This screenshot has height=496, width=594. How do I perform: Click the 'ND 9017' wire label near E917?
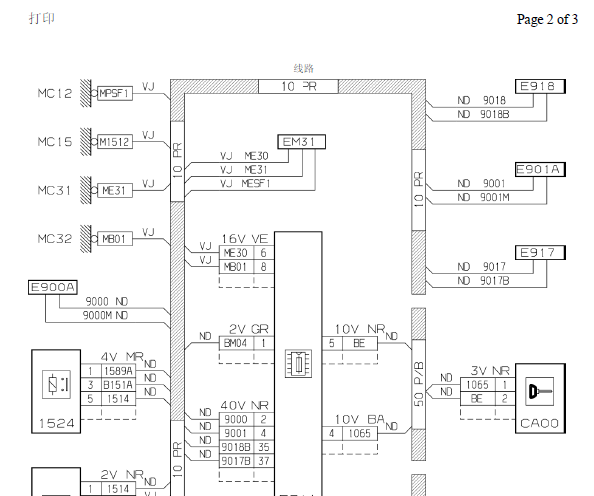pos(481,267)
